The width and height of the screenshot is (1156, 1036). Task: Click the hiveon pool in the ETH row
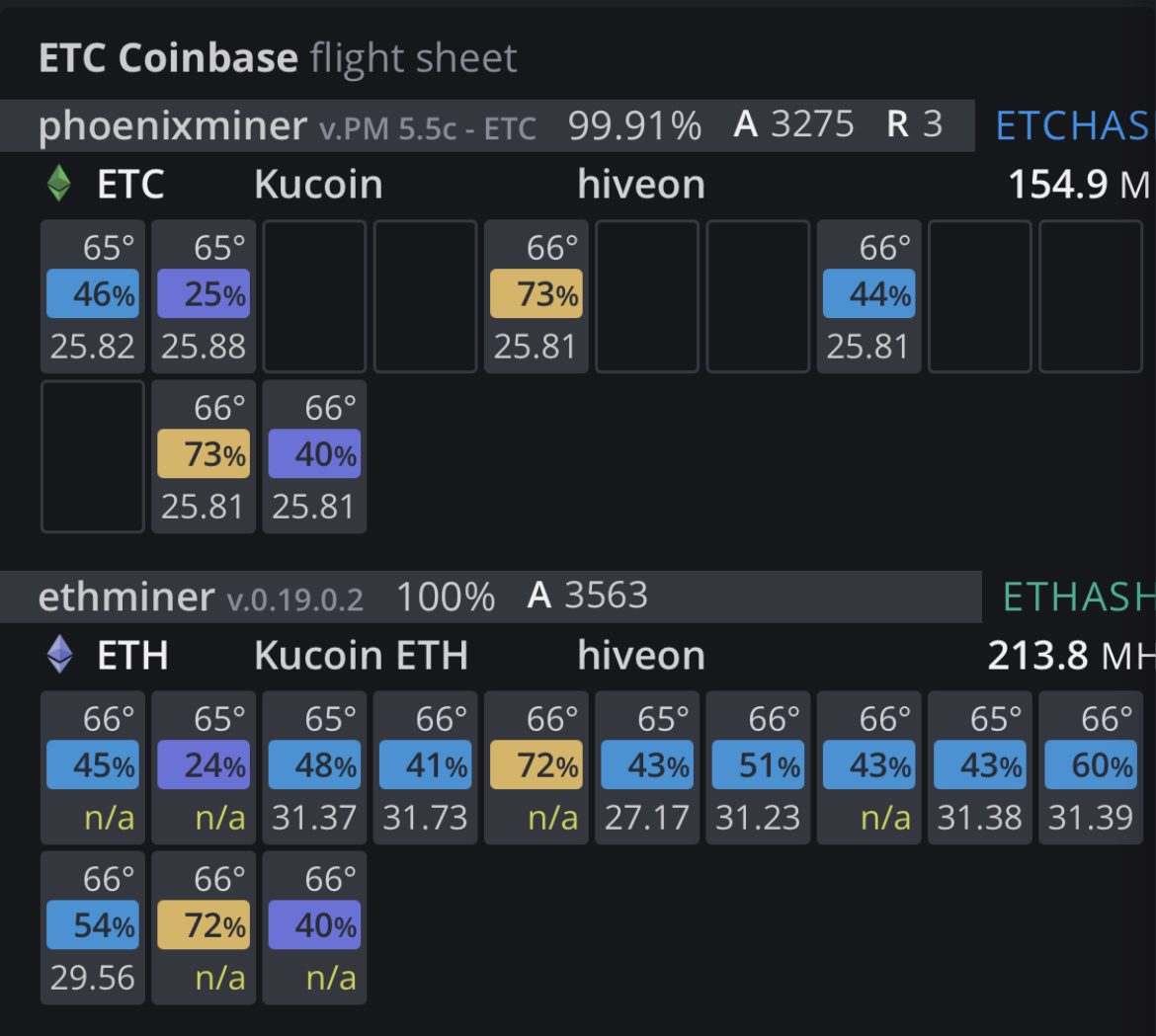pyautogui.click(x=641, y=656)
